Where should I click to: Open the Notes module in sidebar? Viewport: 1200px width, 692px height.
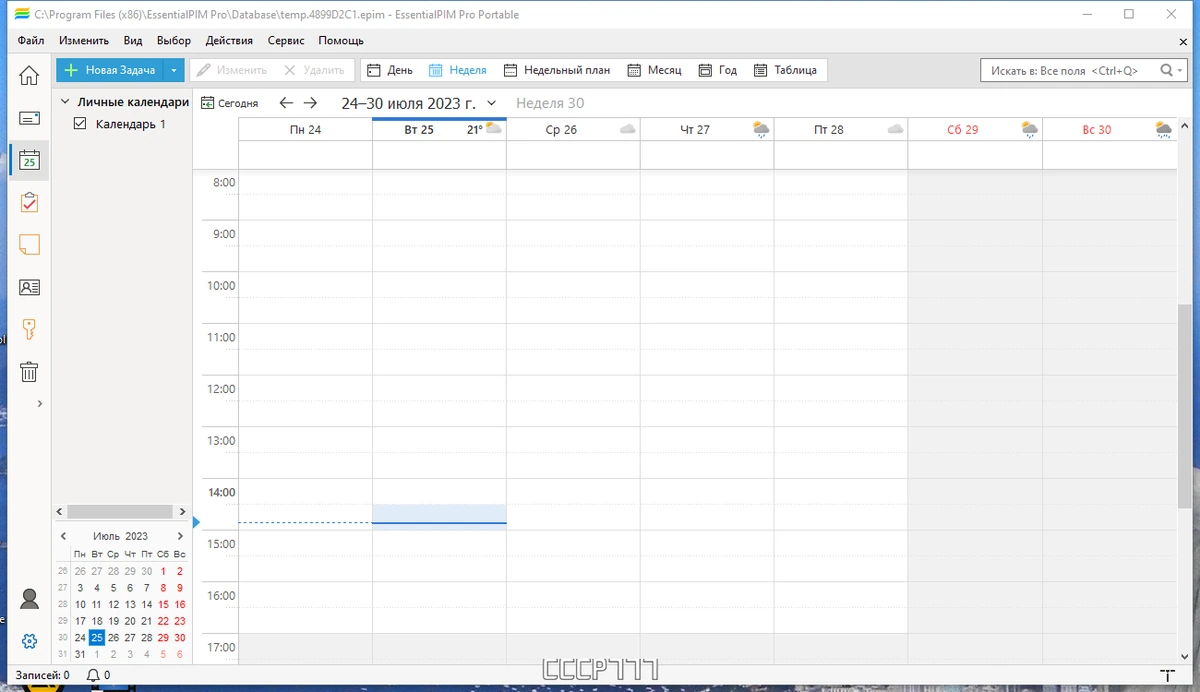click(29, 245)
